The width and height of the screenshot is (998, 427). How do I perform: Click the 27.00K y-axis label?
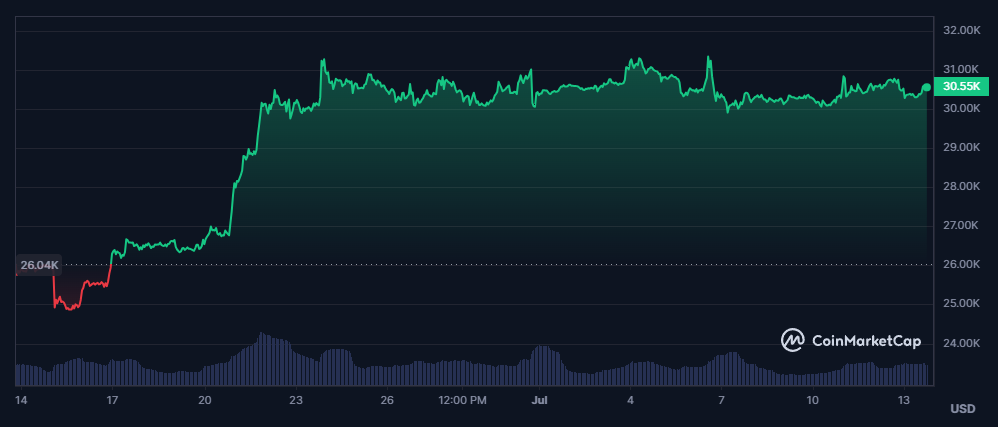click(961, 225)
